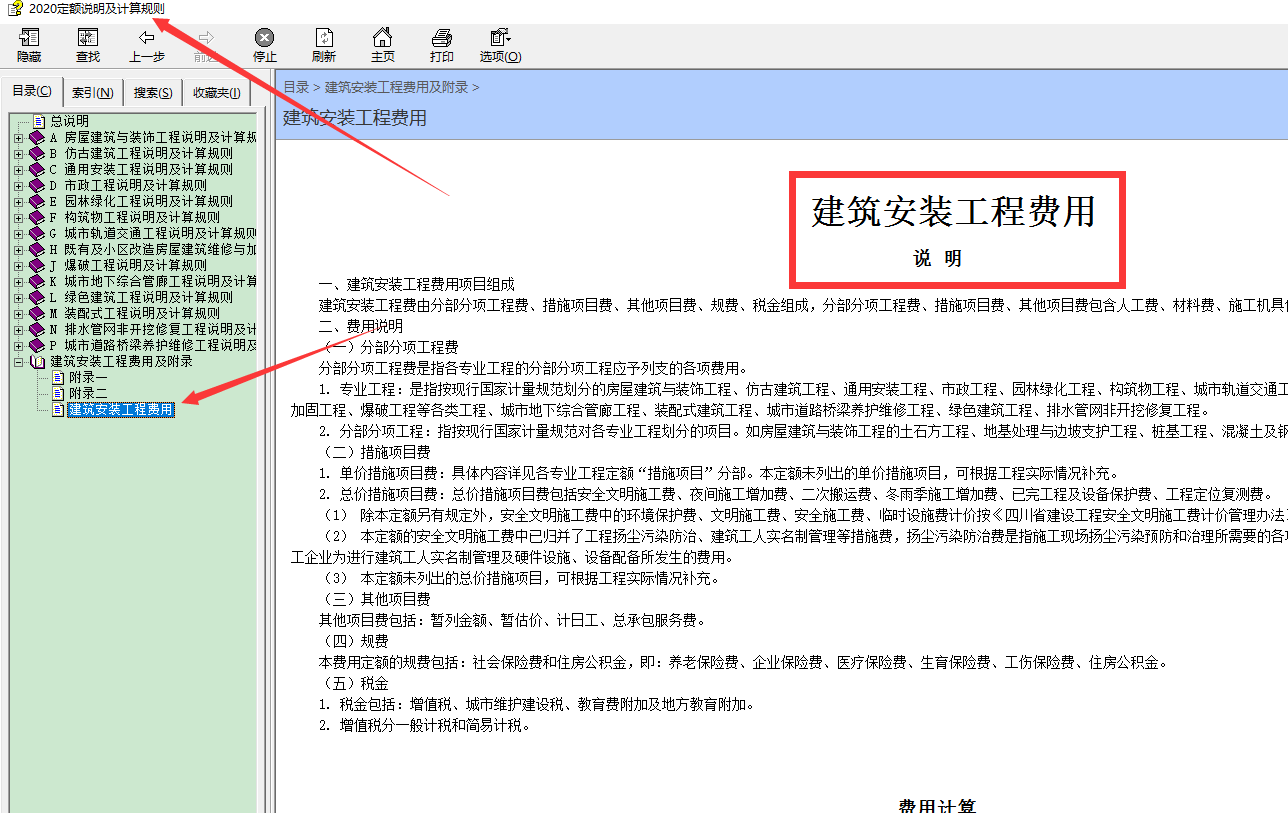Viewport: 1288px width, 813px height.
Task: Select highlighted 建筑安装工程费用 tree topic
Action: click(x=121, y=410)
